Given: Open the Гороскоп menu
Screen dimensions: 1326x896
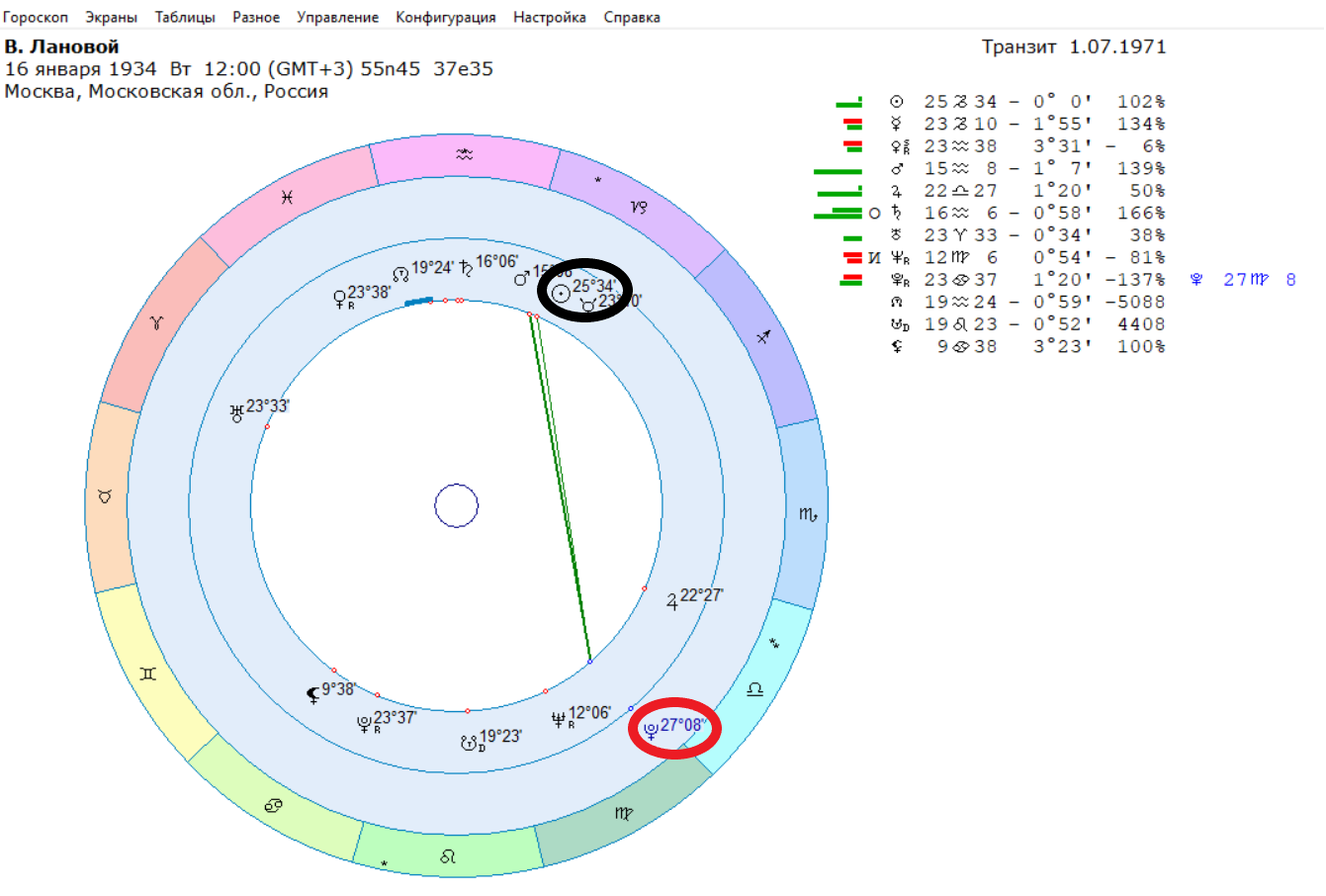Looking at the screenshot, I should tap(36, 17).
